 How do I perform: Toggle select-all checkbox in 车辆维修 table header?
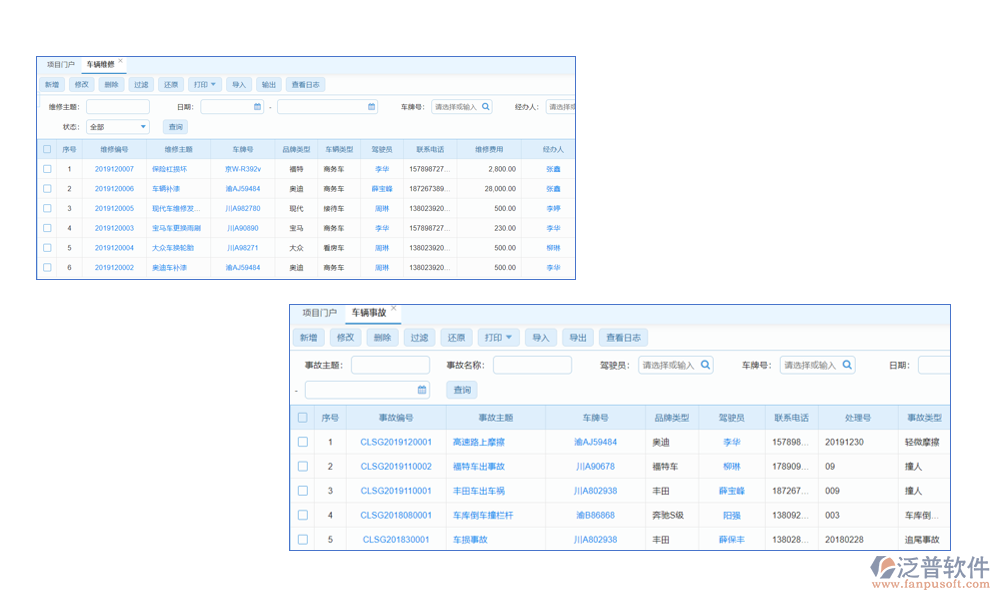coord(47,149)
